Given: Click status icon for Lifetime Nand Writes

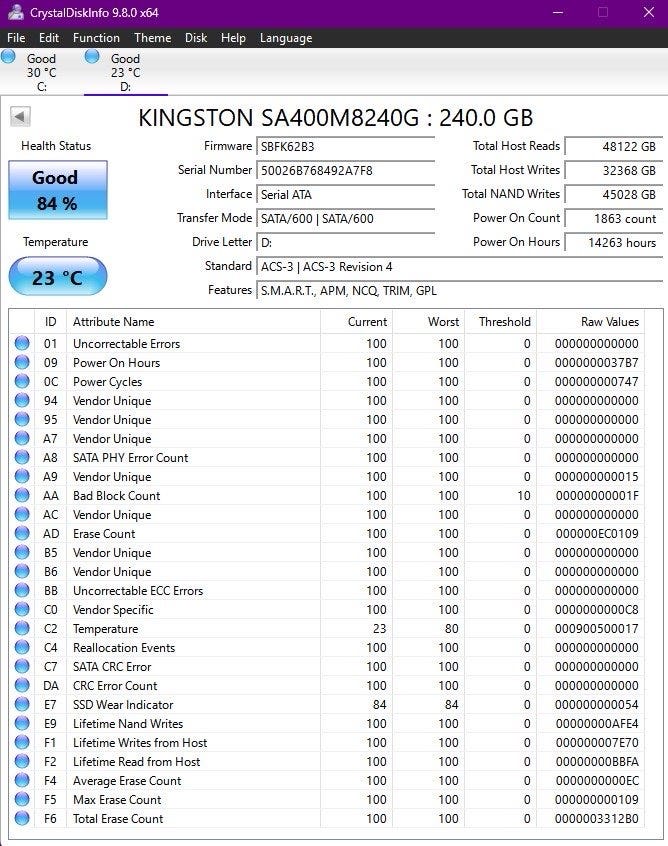Looking at the screenshot, I should pyautogui.click(x=22, y=723).
